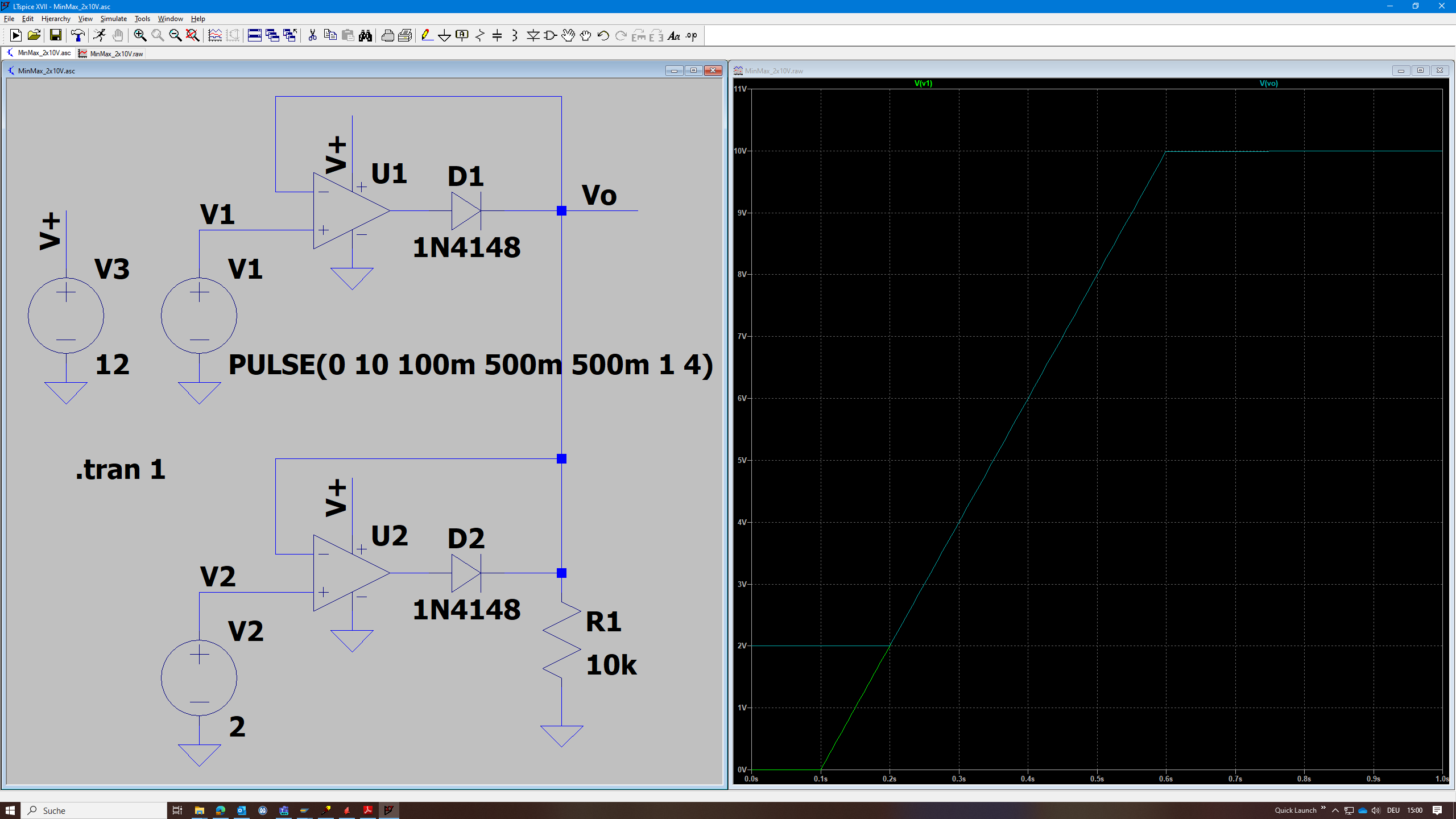Select the Cut scissors tool

point(312,35)
